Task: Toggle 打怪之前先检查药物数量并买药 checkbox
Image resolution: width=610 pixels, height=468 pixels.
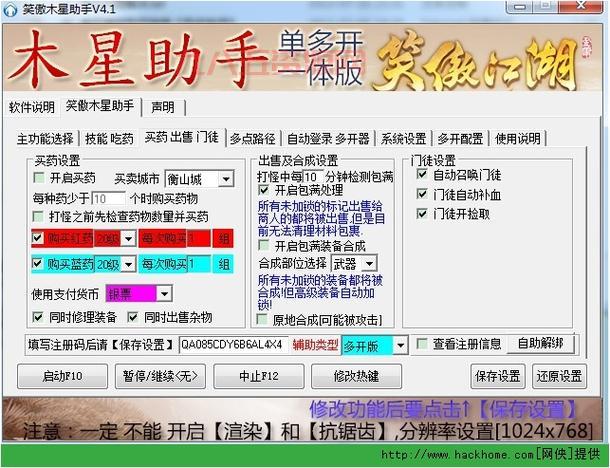Action: pyautogui.click(x=38, y=216)
